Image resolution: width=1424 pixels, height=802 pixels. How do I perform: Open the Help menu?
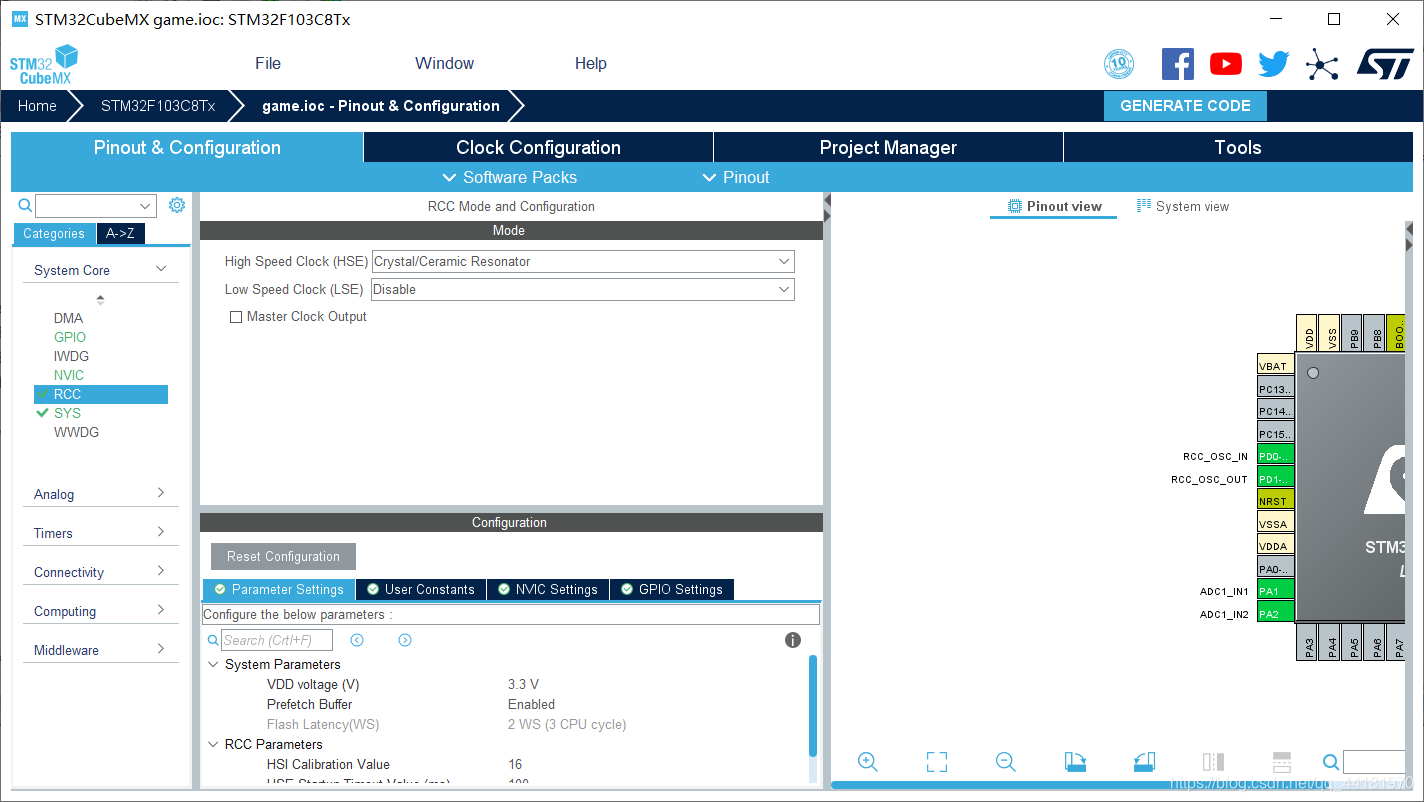[x=591, y=63]
